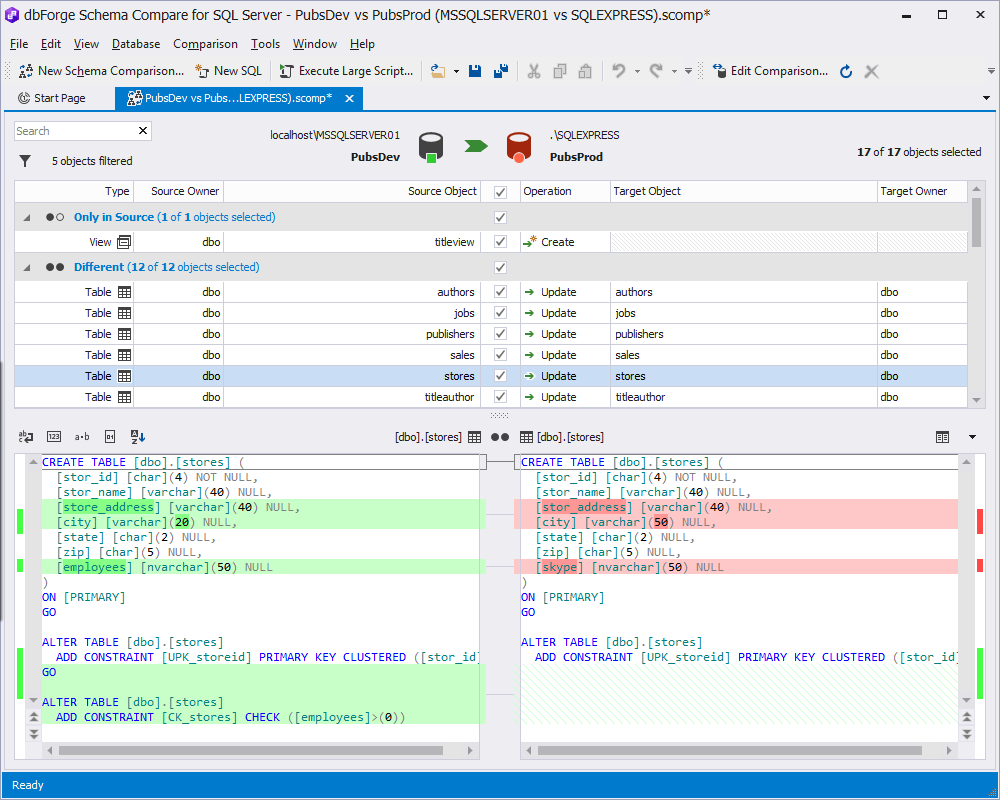1000x800 pixels.
Task: Toggle the titleview row checkbox
Action: (x=500, y=242)
